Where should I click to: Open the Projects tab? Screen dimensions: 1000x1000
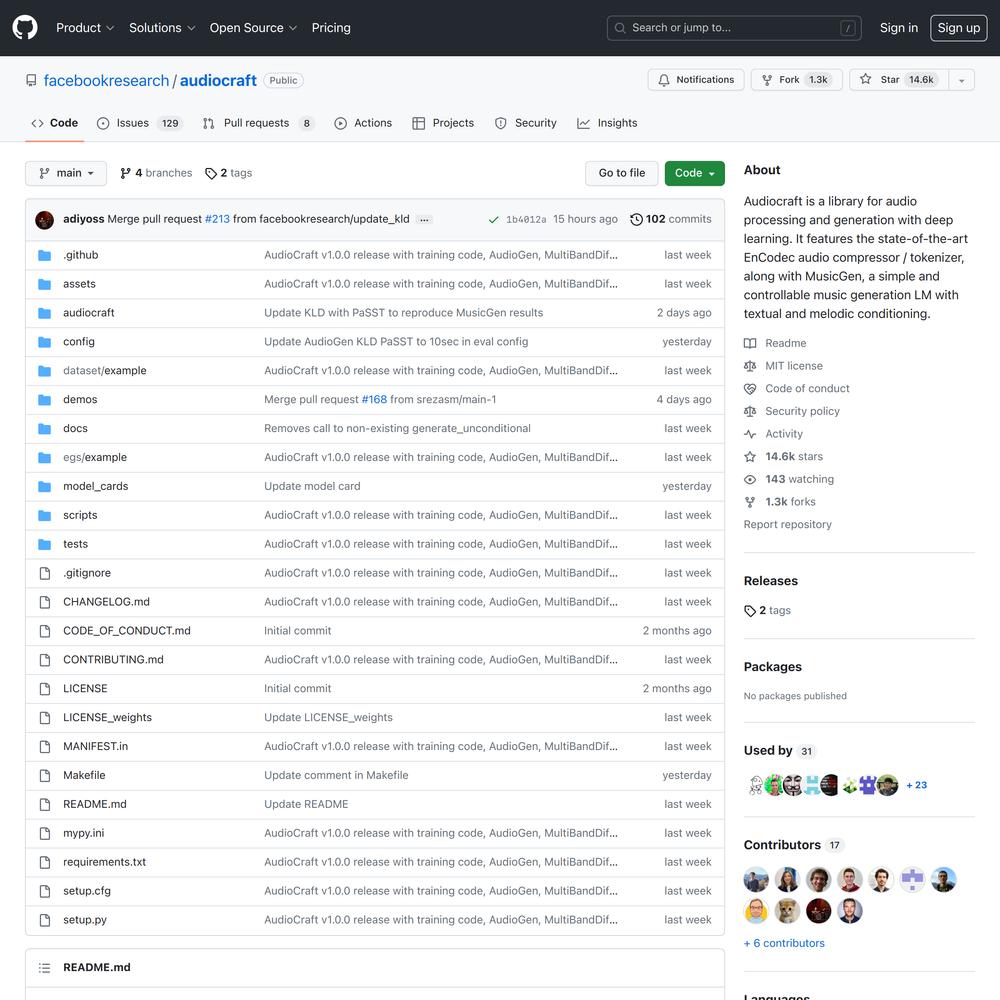[443, 123]
